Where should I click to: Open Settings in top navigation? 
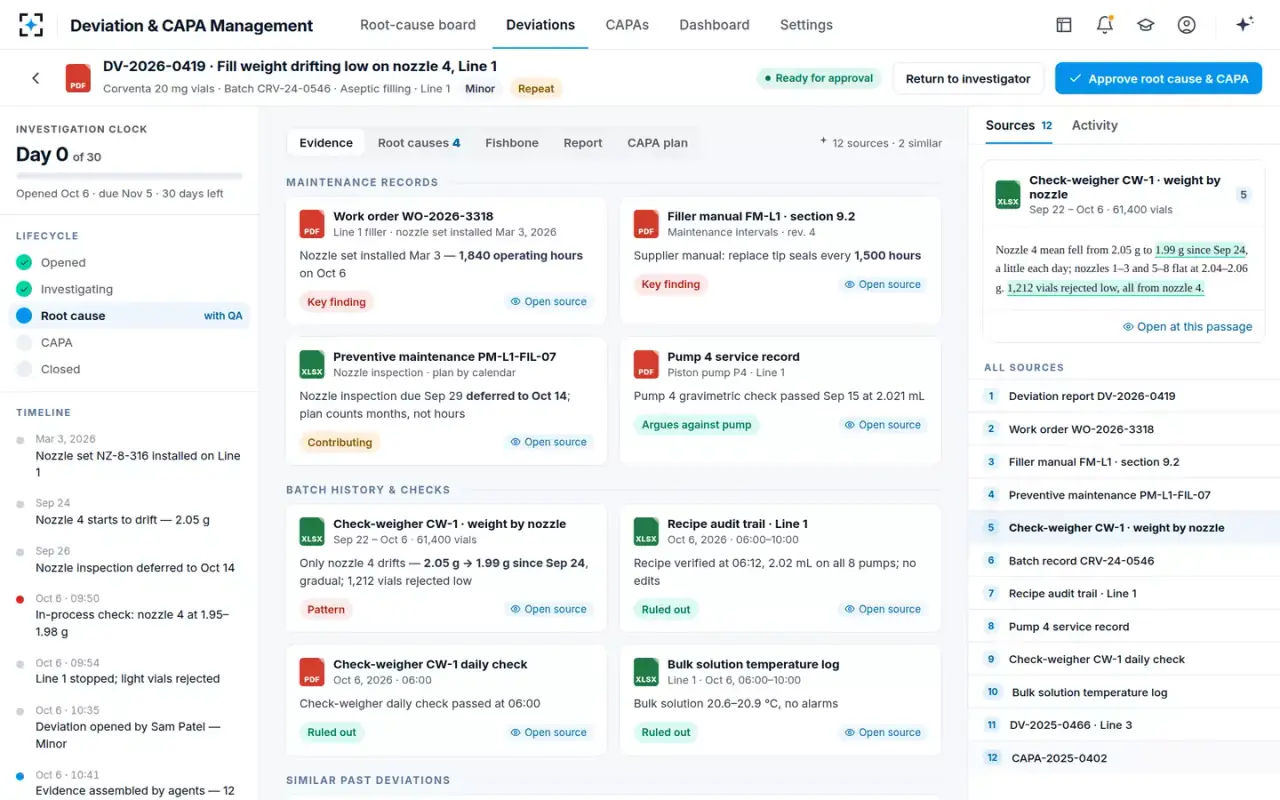tap(806, 25)
